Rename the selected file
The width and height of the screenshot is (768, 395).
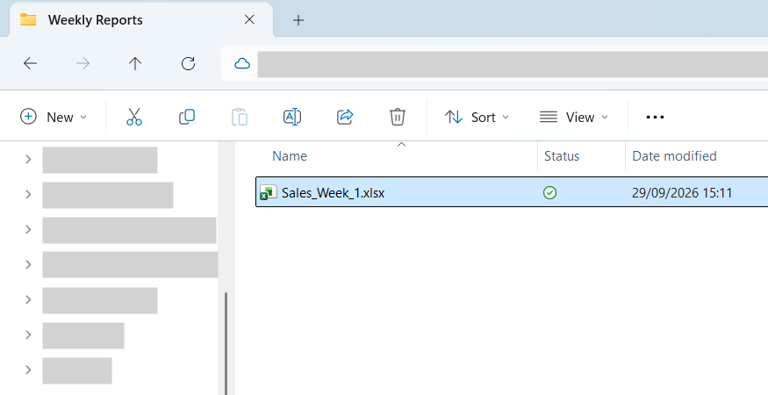(292, 117)
